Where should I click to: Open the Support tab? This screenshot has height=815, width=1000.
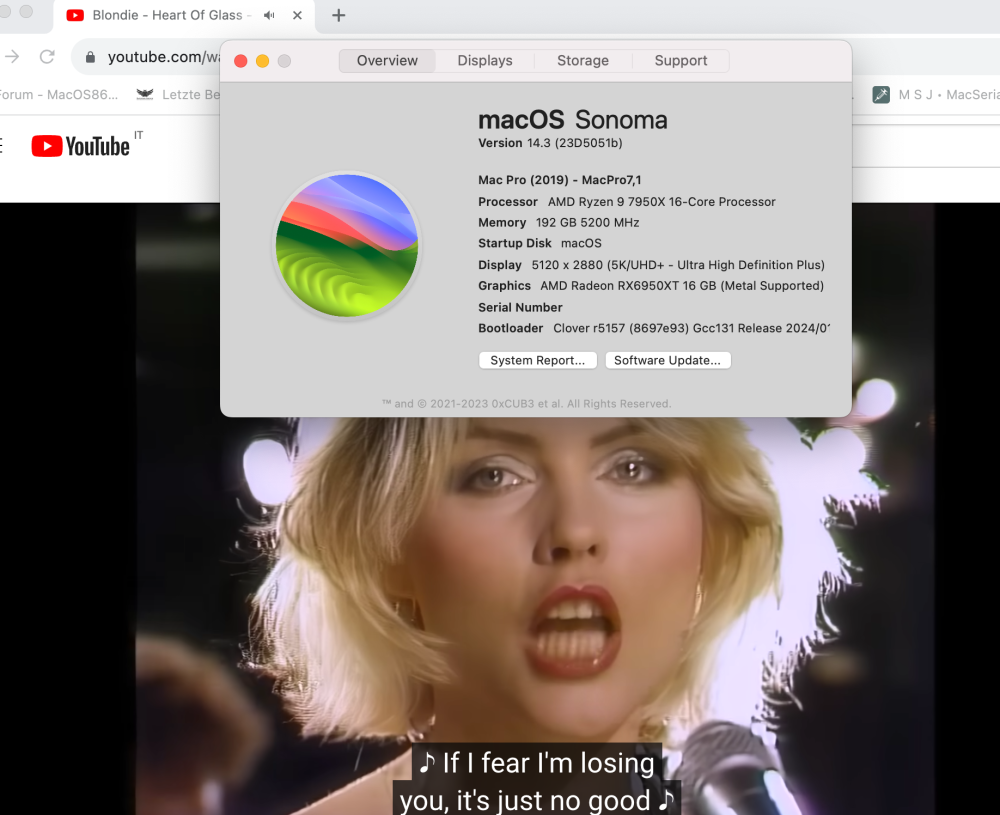point(680,61)
